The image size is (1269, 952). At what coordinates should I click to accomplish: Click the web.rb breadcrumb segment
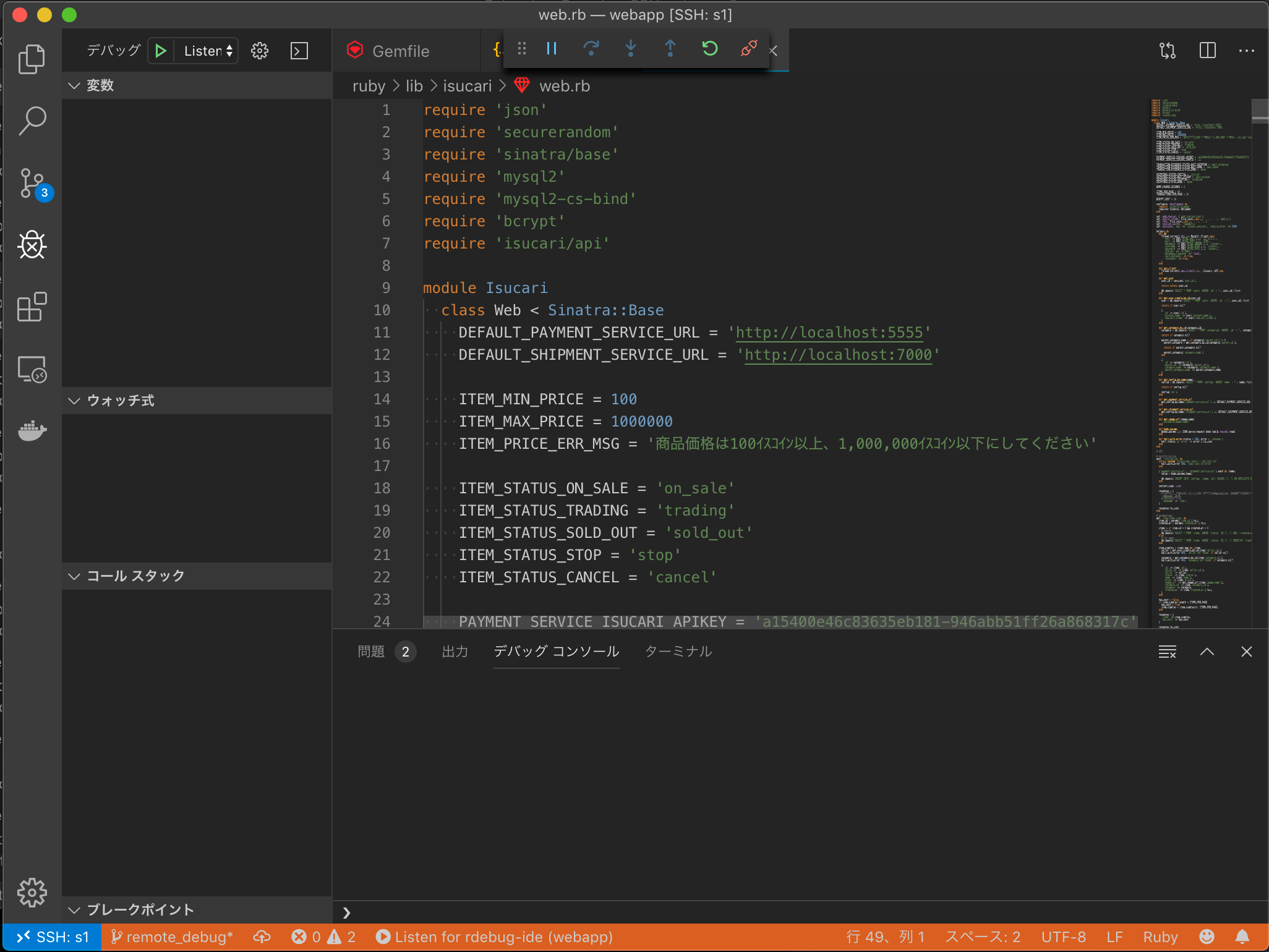click(565, 86)
